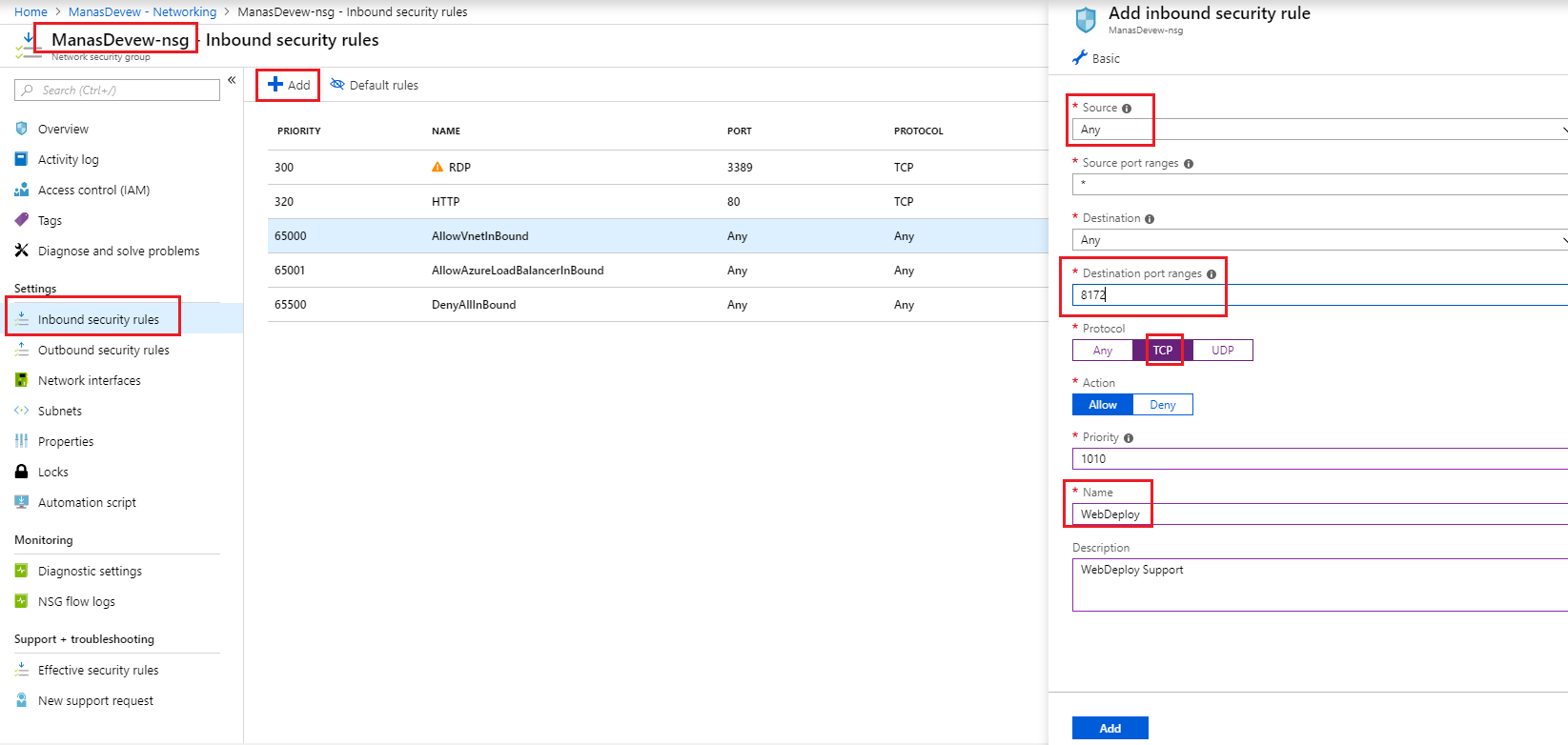Click the Properties bars icon
Viewport: 1568px width, 745px height.
coord(21,441)
